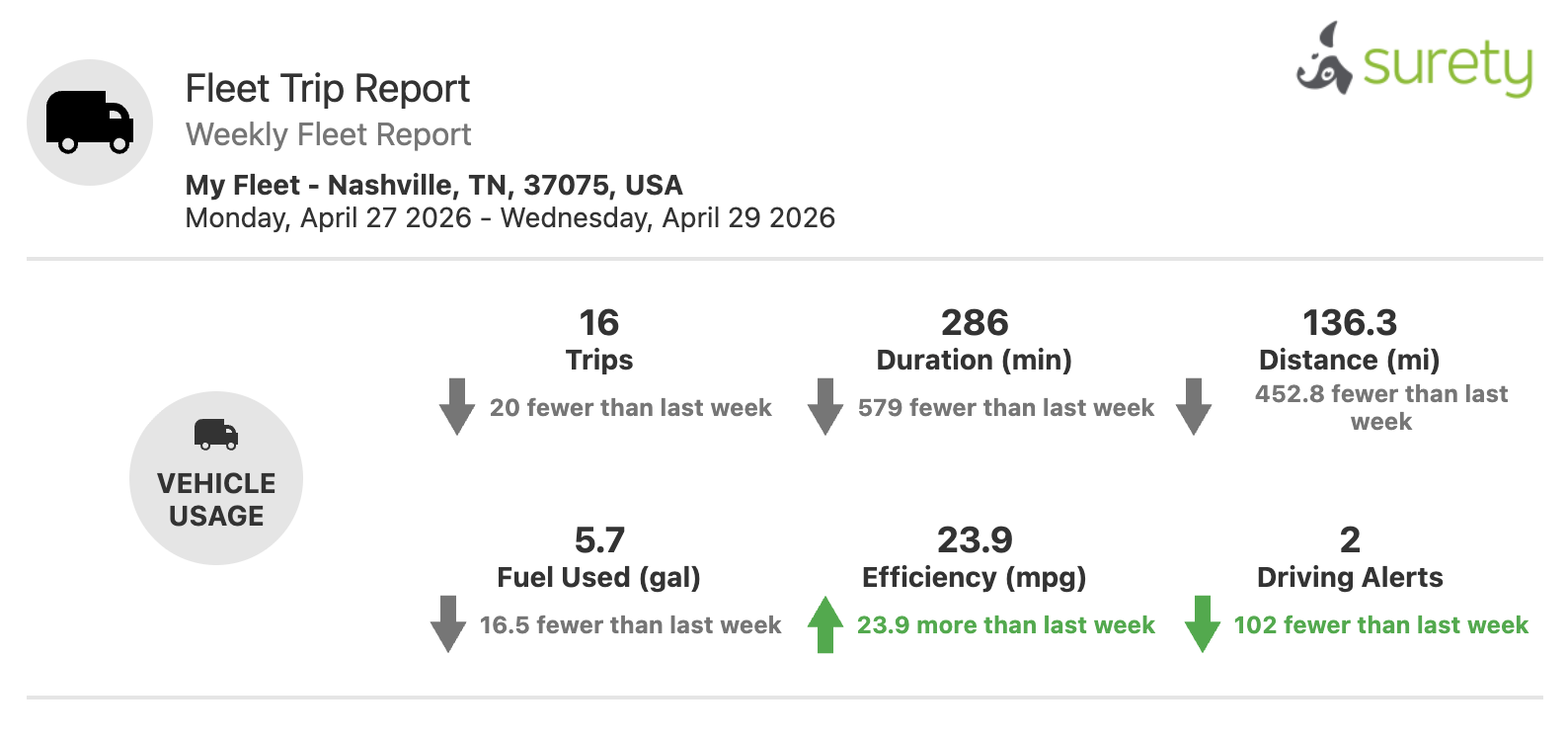Click the Surety dog logo
Image resolution: width=1568 pixels, height=741 pixels.
tap(1324, 61)
